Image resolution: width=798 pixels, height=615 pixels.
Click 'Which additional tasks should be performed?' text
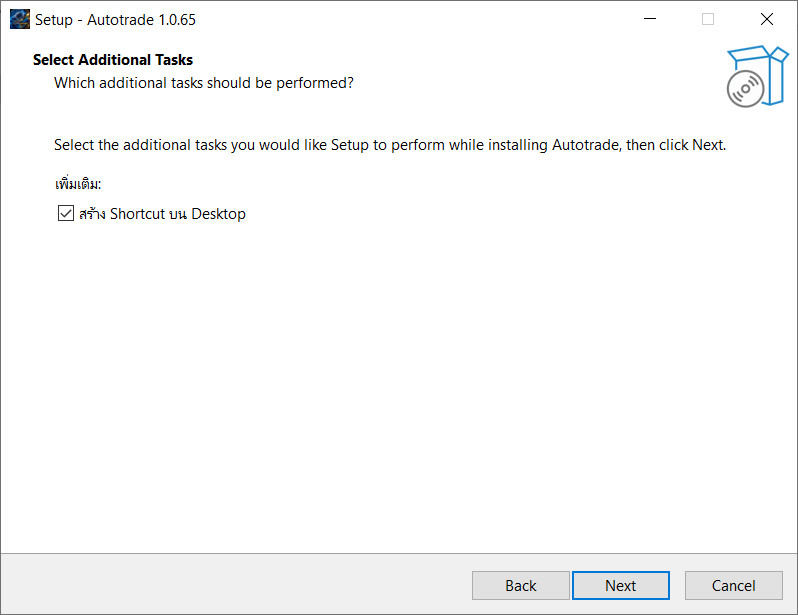204,82
